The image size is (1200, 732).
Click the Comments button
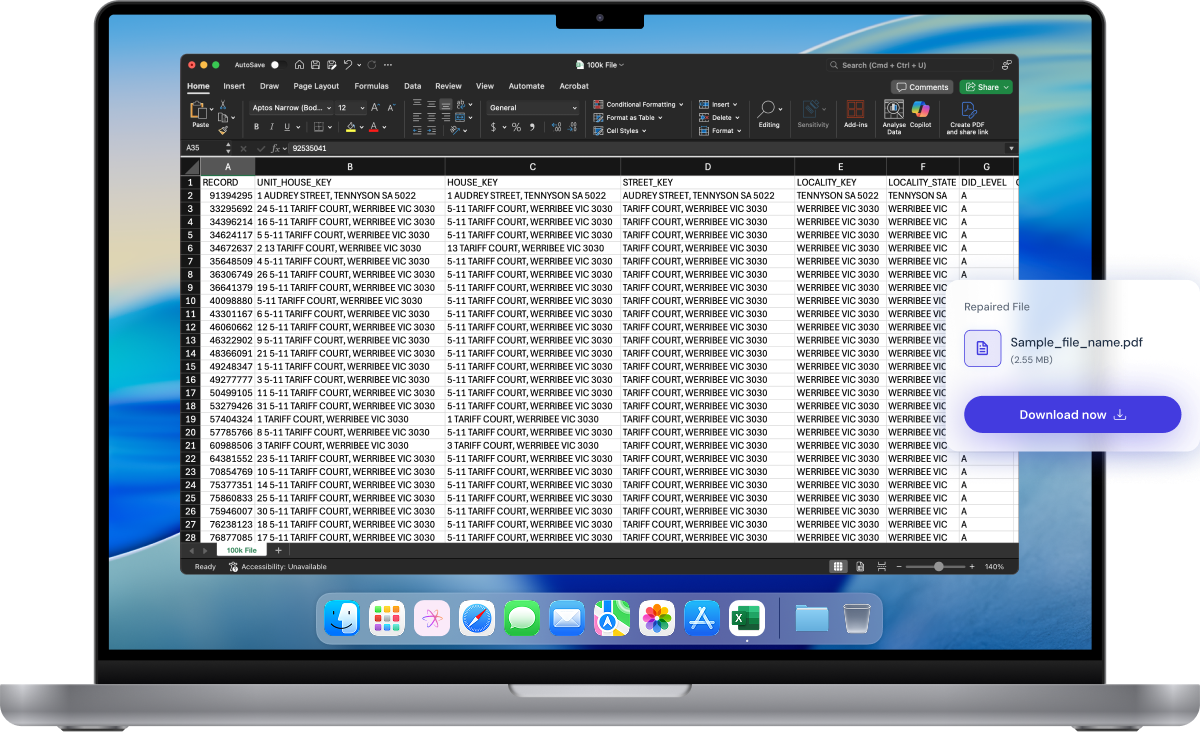[922, 87]
